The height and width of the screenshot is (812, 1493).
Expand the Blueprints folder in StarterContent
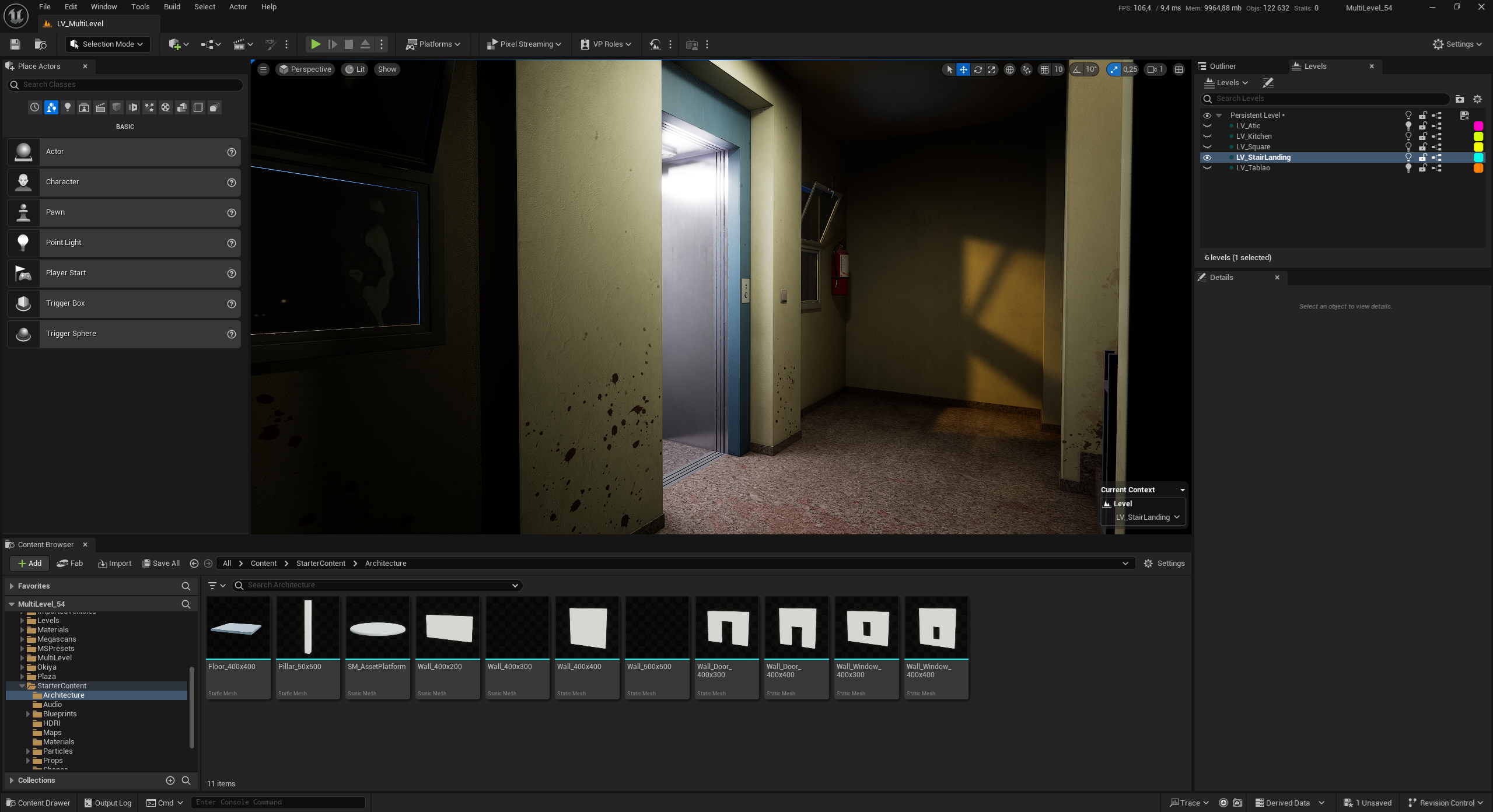[28, 714]
